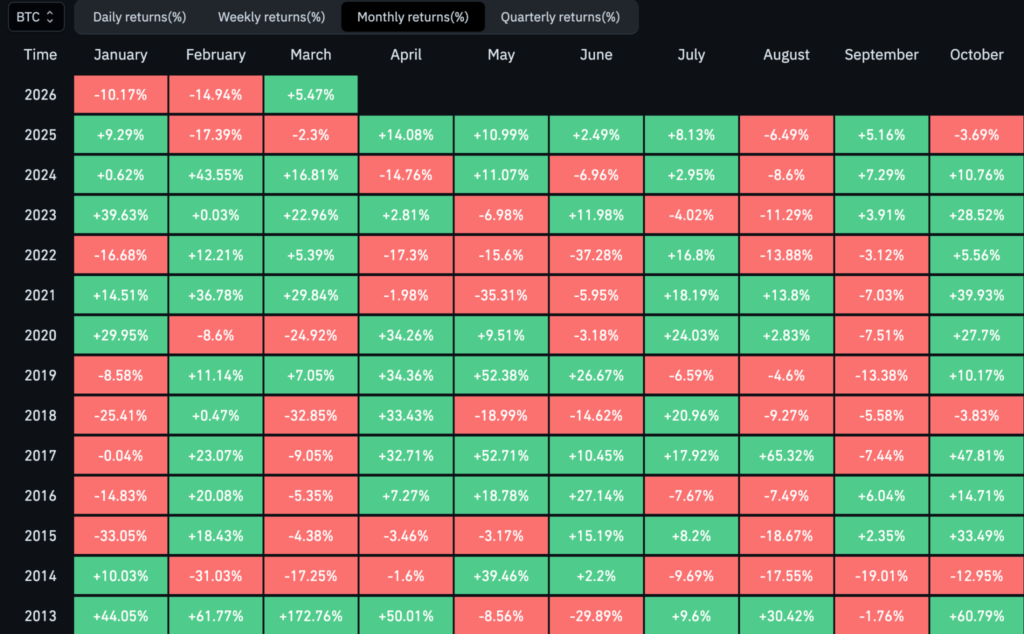Select the Monthly returns(%) tab
Screen dimensions: 1024x634
[x=412, y=17]
